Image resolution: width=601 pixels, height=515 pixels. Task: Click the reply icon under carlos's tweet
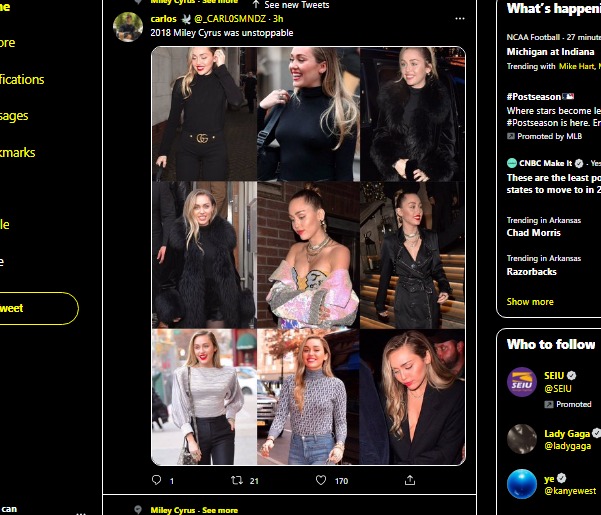156,480
